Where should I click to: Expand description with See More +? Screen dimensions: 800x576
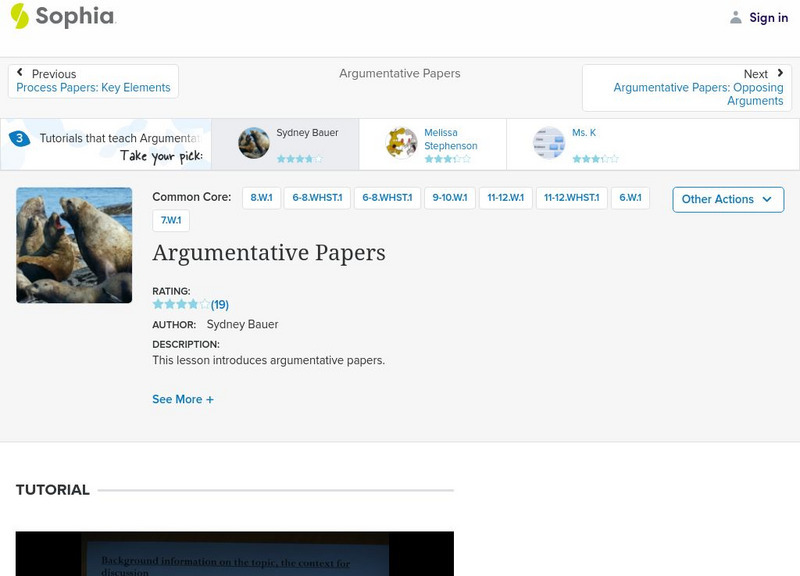click(x=183, y=399)
